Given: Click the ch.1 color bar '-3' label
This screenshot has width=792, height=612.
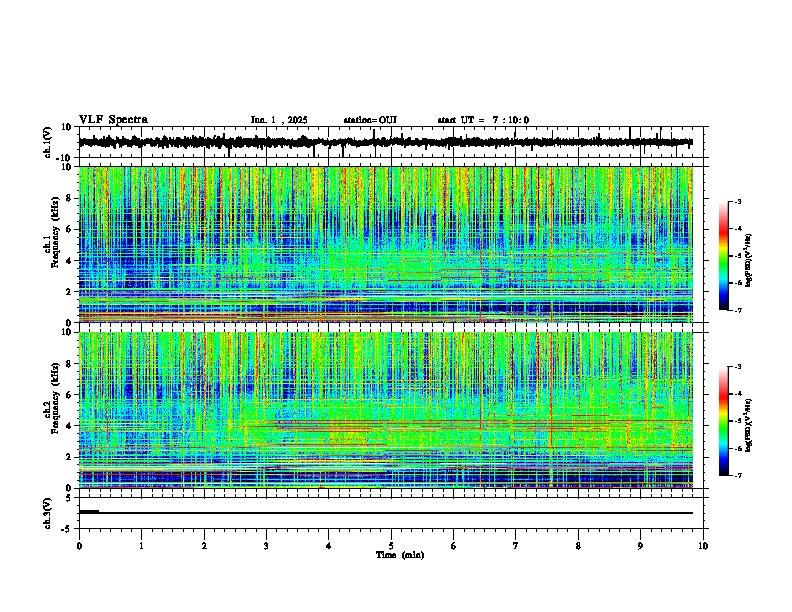Looking at the screenshot, I should point(737,201).
